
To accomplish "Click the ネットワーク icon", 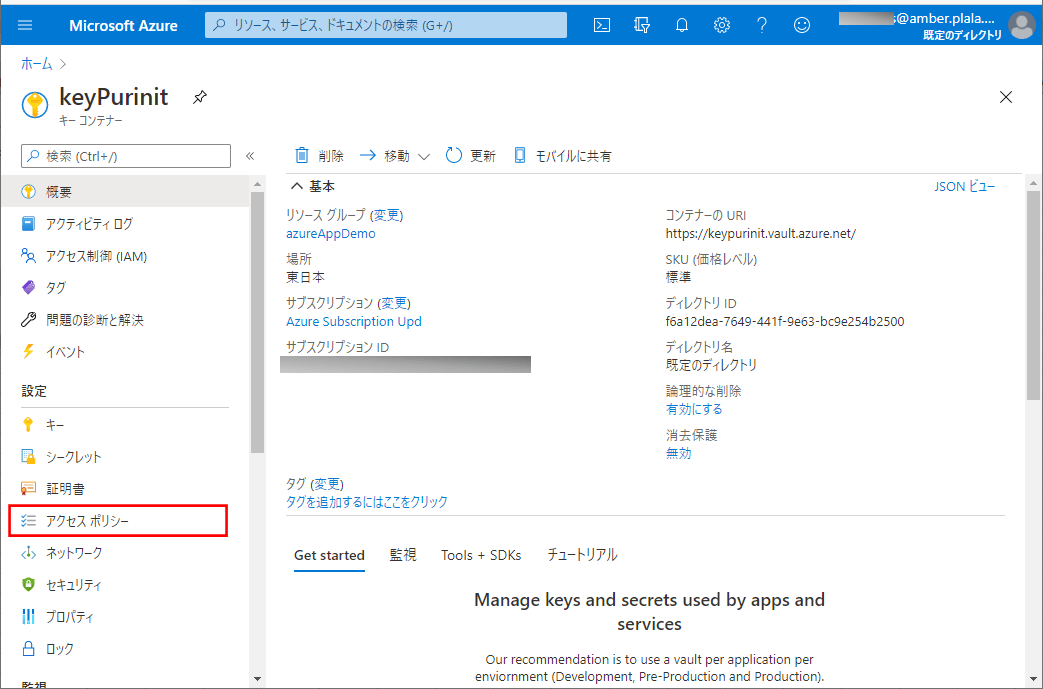I will [x=28, y=553].
